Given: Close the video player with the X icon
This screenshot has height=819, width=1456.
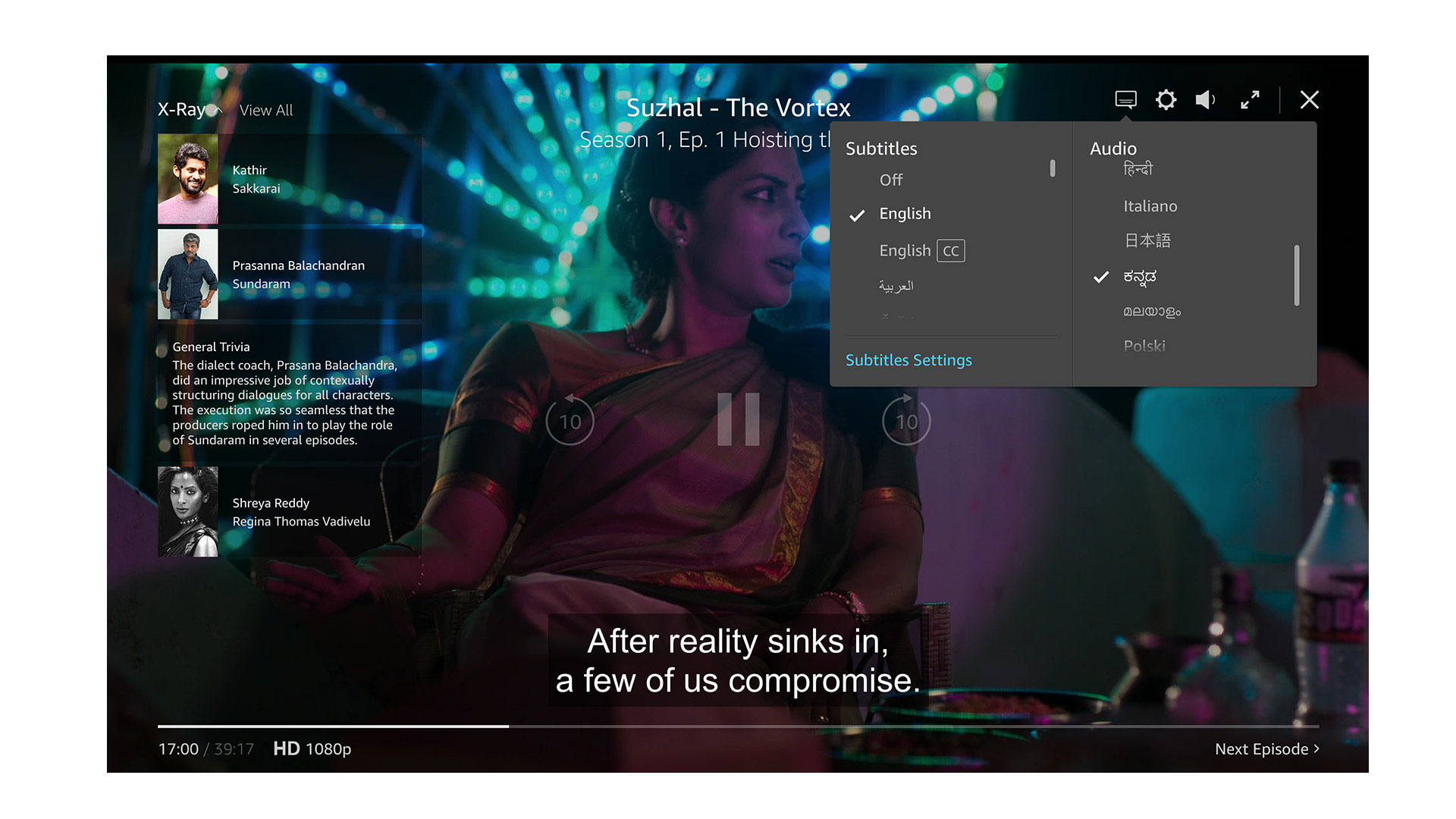Looking at the screenshot, I should 1309,99.
